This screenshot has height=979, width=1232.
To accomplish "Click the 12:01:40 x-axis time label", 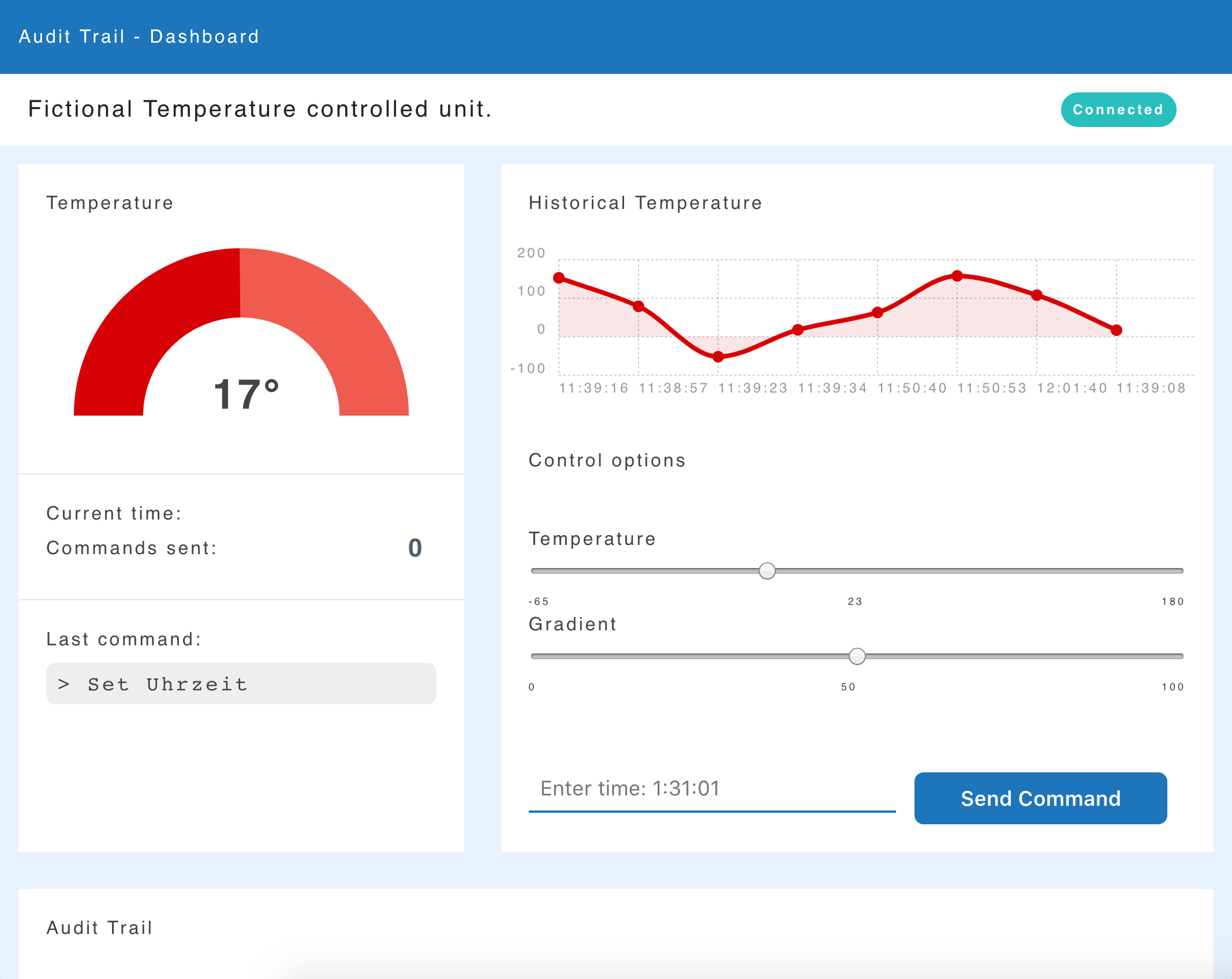I will point(1072,388).
